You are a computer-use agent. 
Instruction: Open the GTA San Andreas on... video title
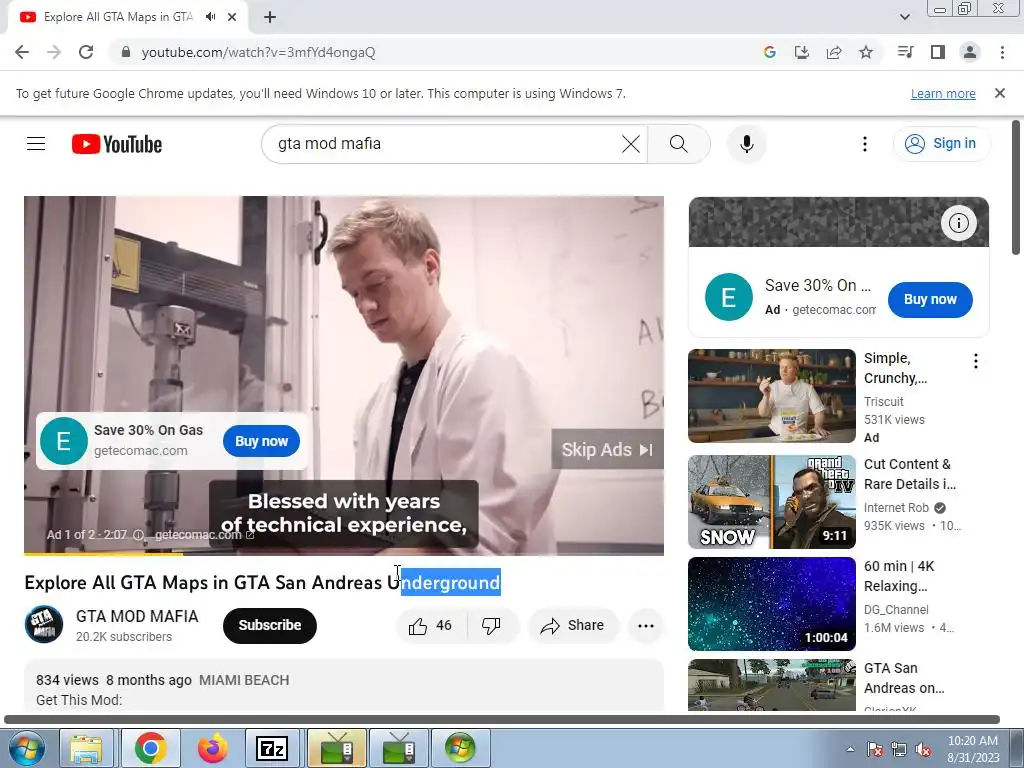pos(904,678)
